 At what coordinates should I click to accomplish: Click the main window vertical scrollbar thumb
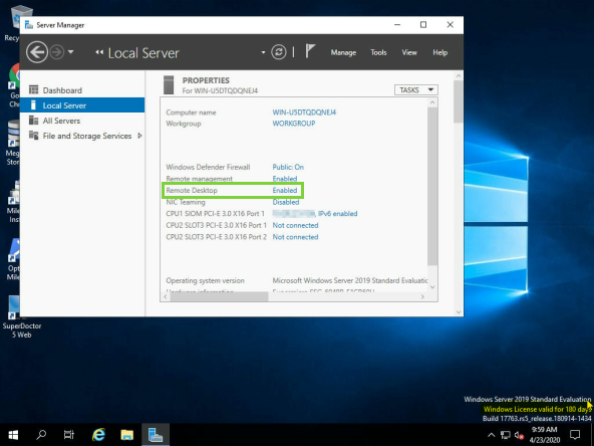[458, 102]
